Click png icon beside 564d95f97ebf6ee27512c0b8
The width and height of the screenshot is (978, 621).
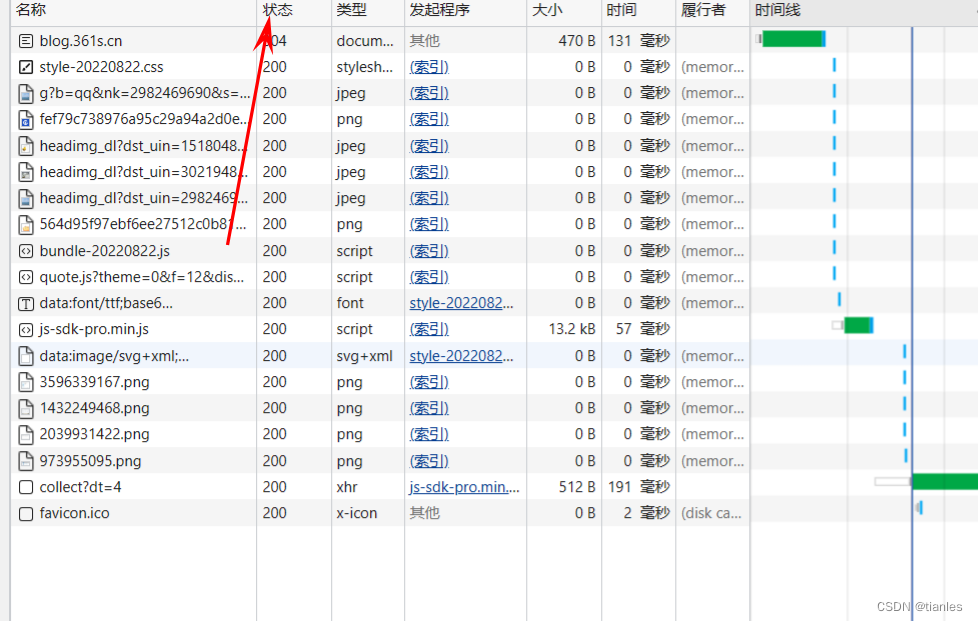point(26,224)
